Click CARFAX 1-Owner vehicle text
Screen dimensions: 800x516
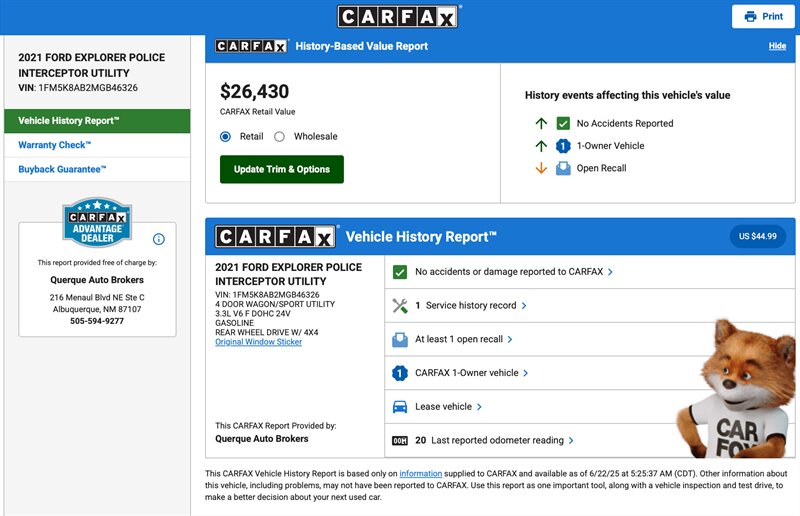pos(466,373)
